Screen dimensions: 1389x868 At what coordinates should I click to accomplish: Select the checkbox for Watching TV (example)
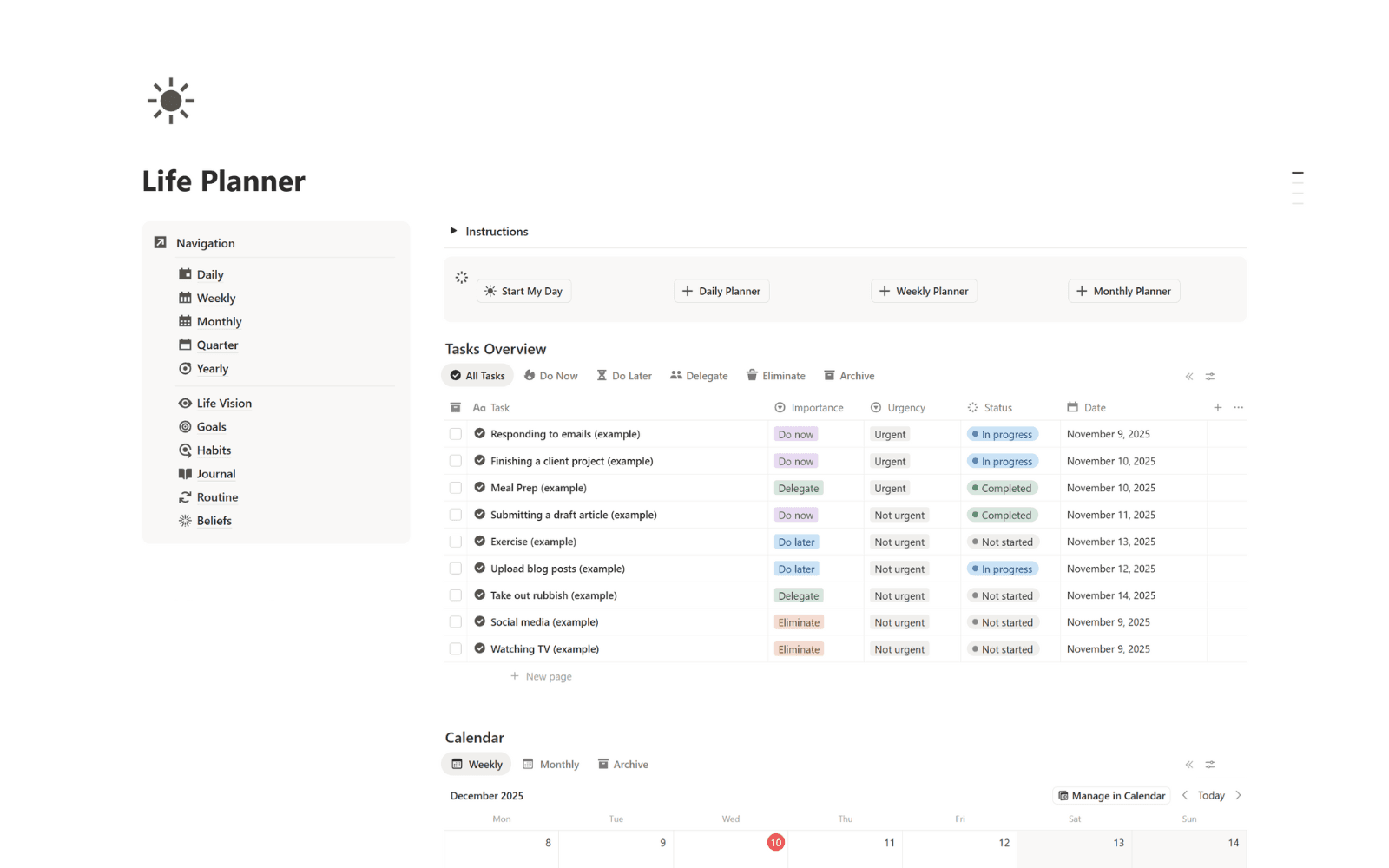click(456, 648)
